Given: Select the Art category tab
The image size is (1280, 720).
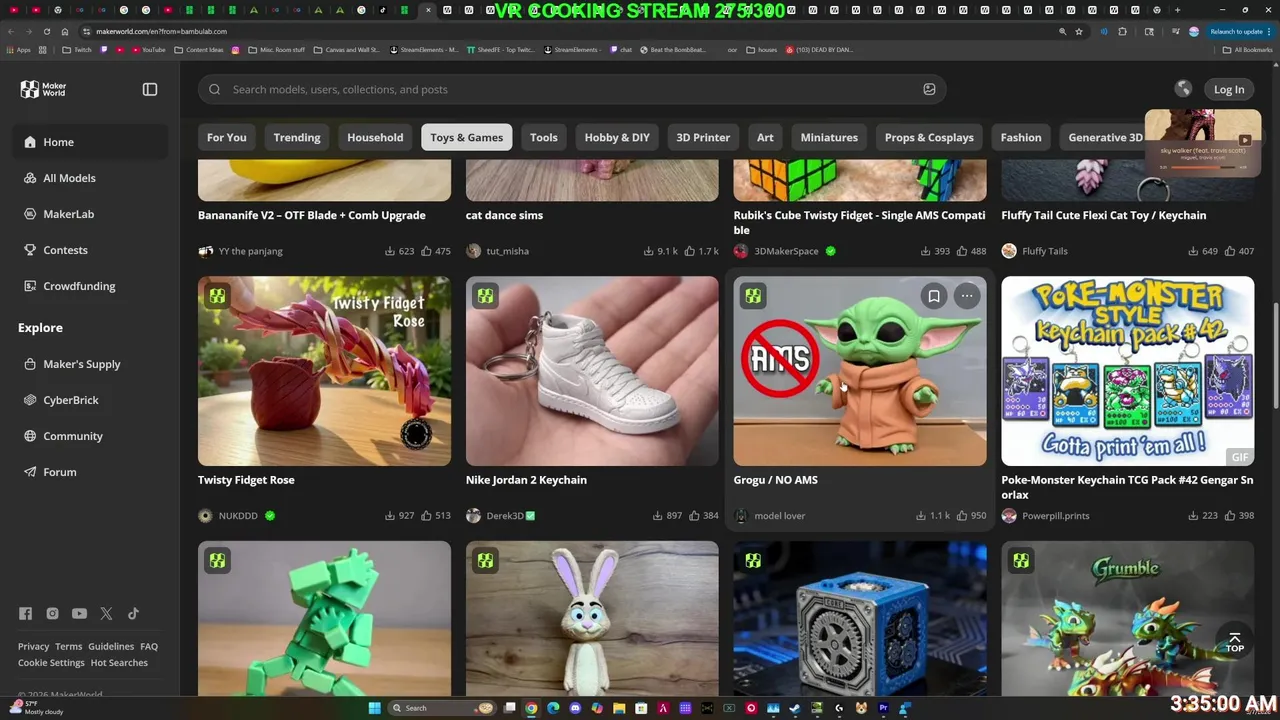Looking at the screenshot, I should (765, 137).
